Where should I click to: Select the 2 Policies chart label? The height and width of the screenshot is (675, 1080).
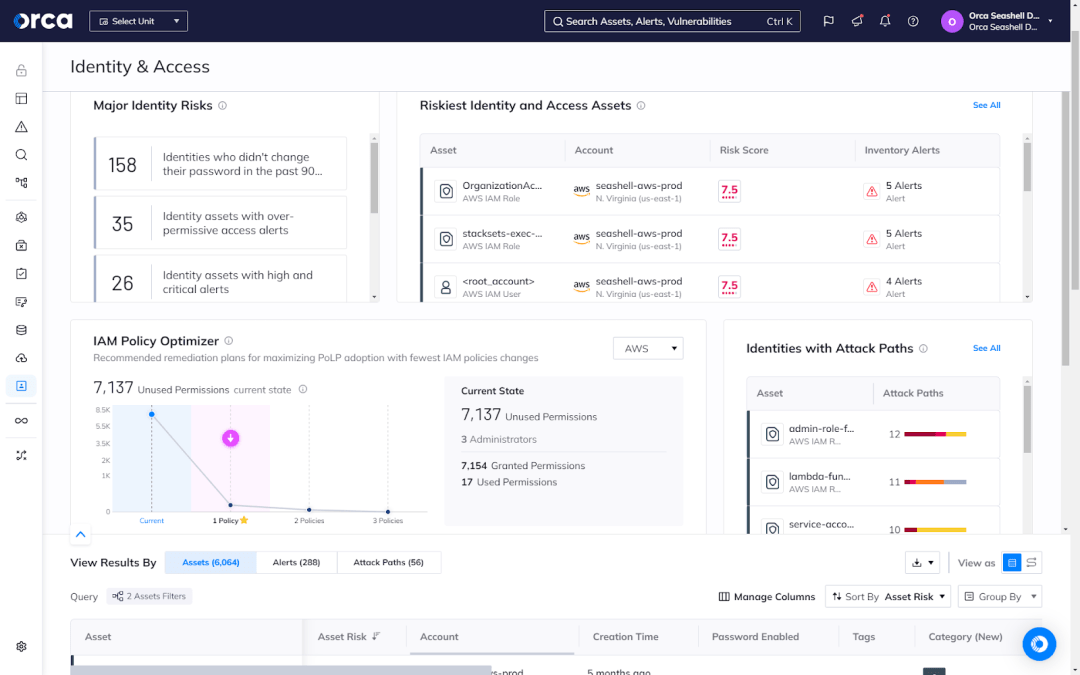309,521
